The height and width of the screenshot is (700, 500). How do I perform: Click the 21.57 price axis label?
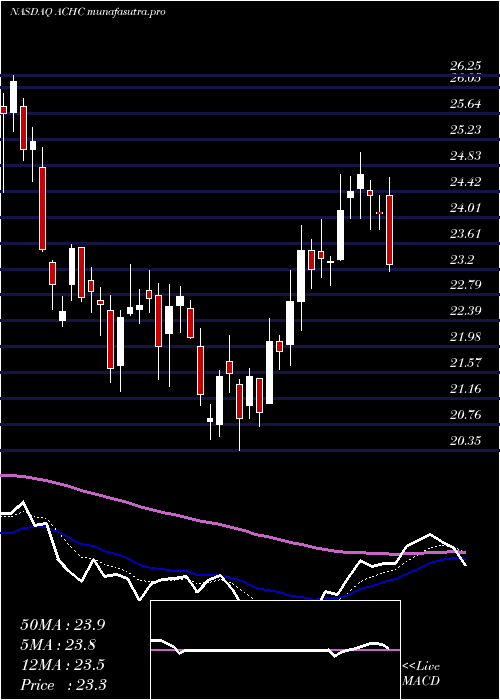point(465,362)
